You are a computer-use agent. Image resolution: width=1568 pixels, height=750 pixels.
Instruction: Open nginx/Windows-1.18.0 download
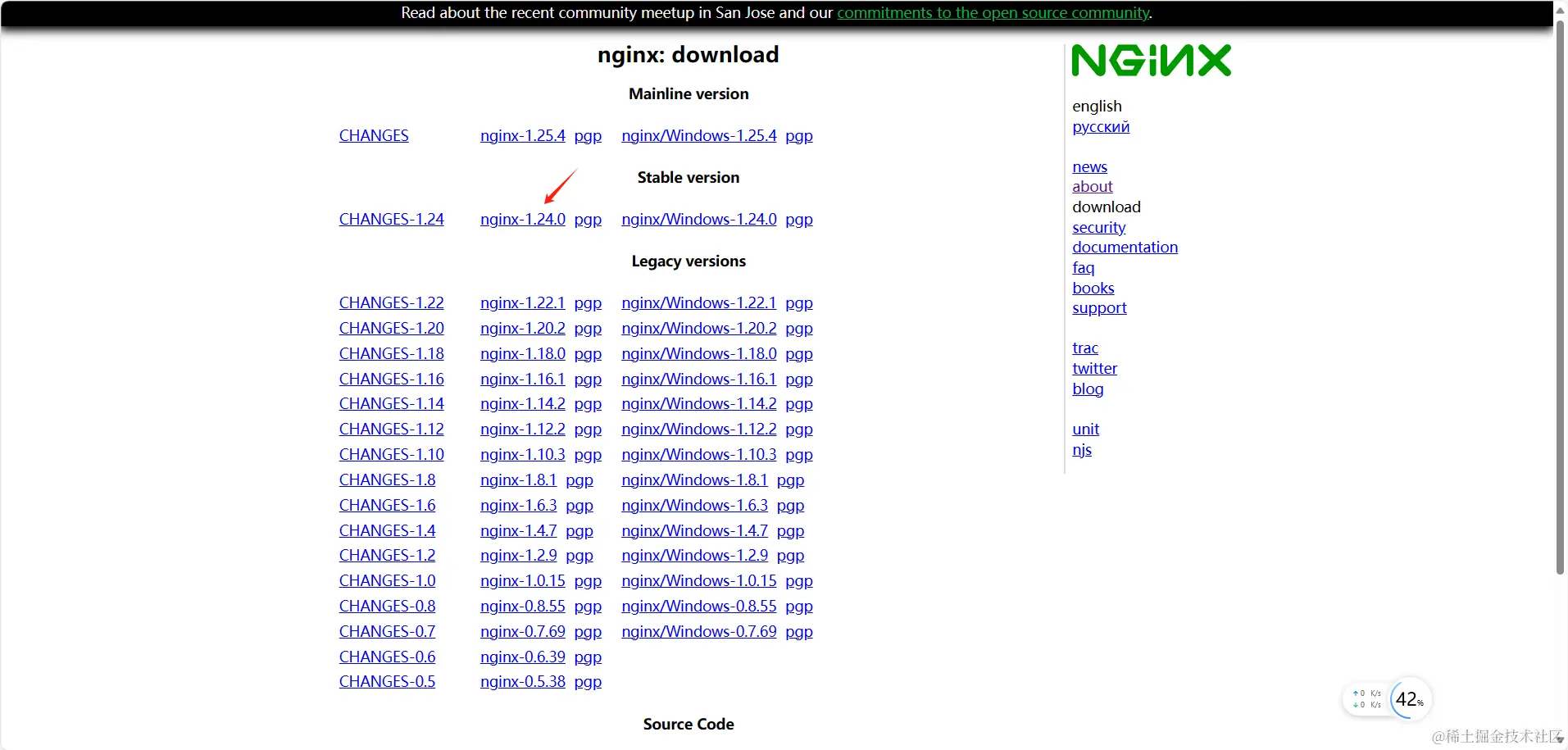click(x=698, y=353)
